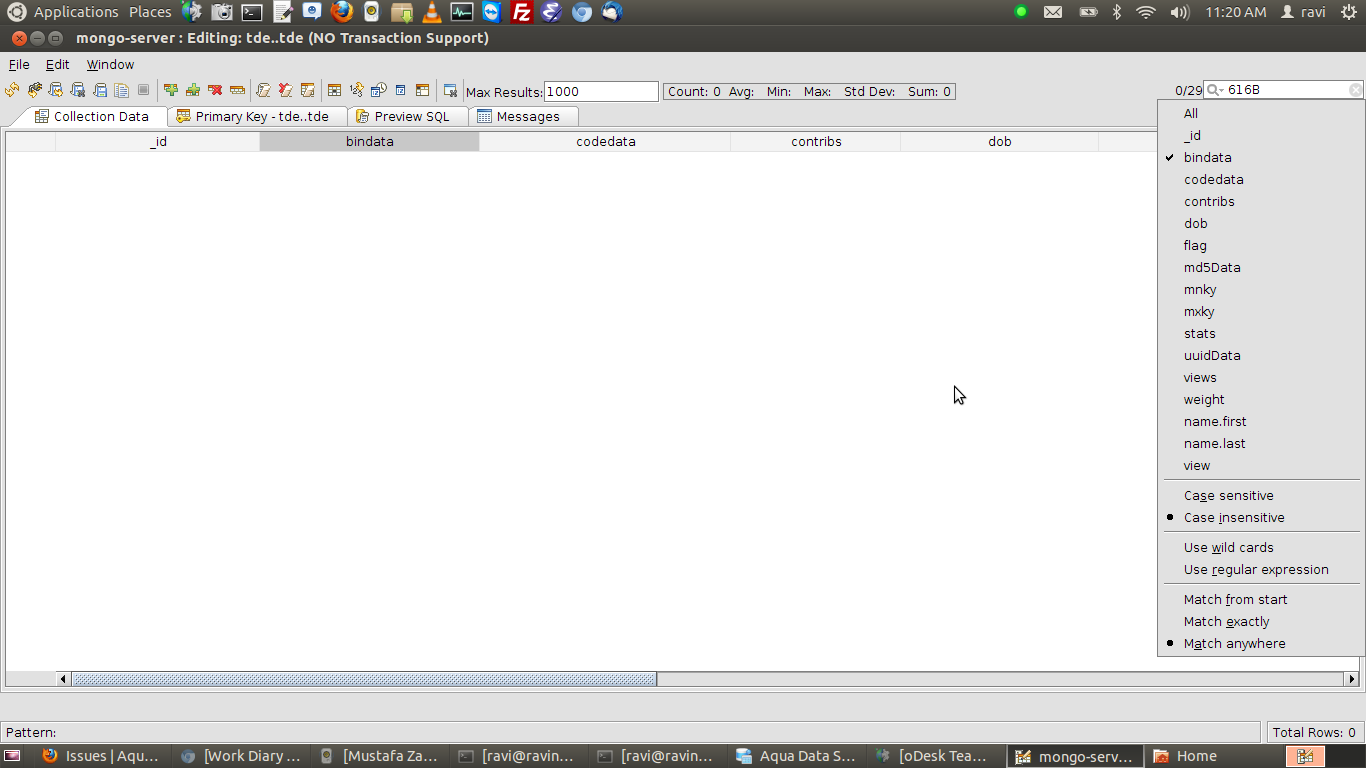
Task: Switch to Aqua Data Studio taskbar window
Action: (x=796, y=756)
